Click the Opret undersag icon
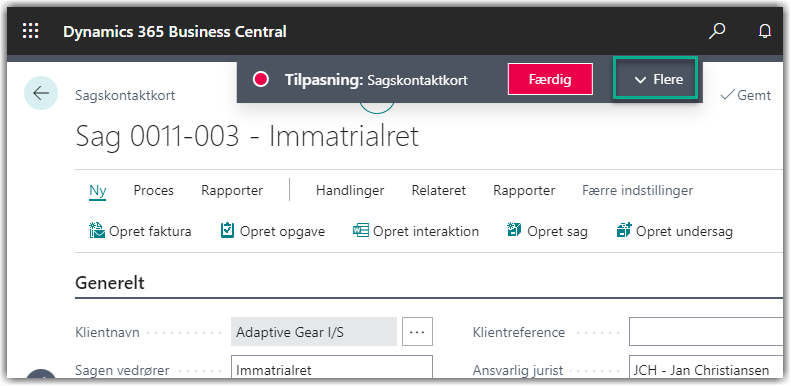Screen dimensions: 791x386 pos(624,231)
